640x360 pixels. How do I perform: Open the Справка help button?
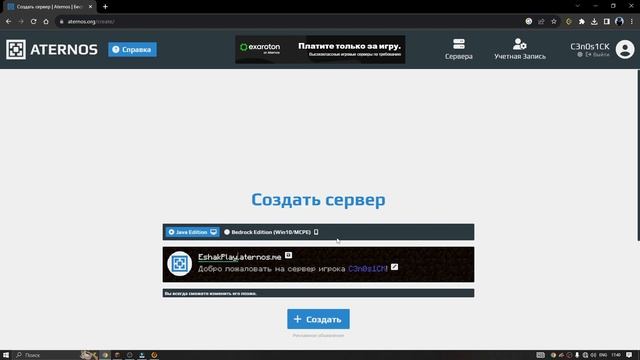pyautogui.click(x=132, y=49)
